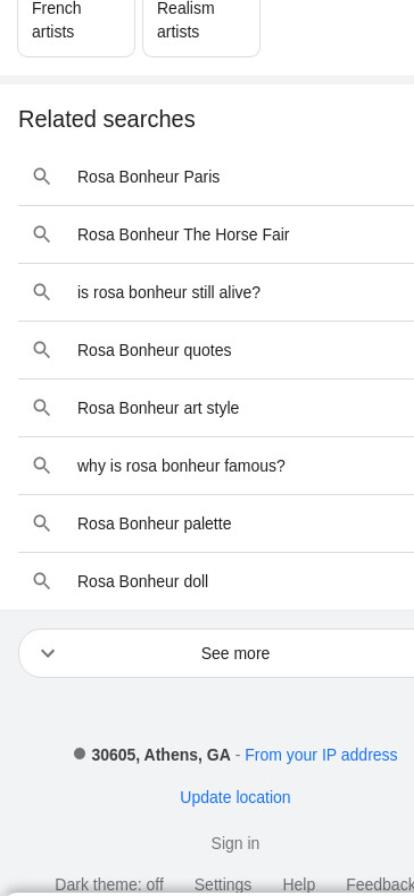Click magnifier icon next to Rosa Bonheur quotes

[x=41, y=350]
